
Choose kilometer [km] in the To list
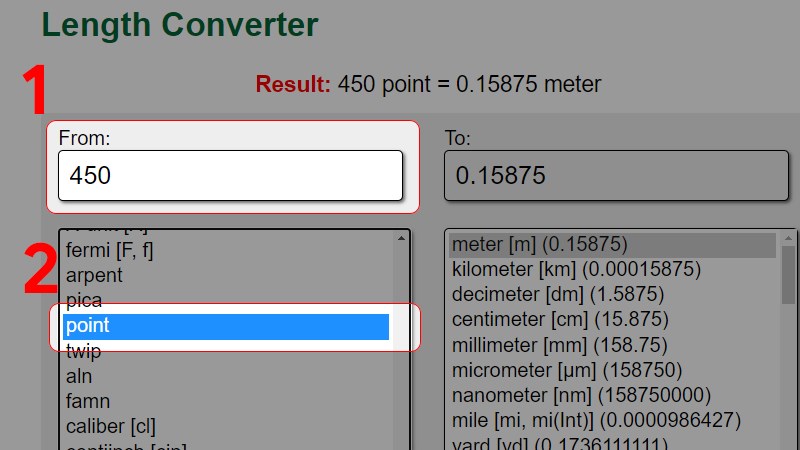pyautogui.click(x=612, y=269)
